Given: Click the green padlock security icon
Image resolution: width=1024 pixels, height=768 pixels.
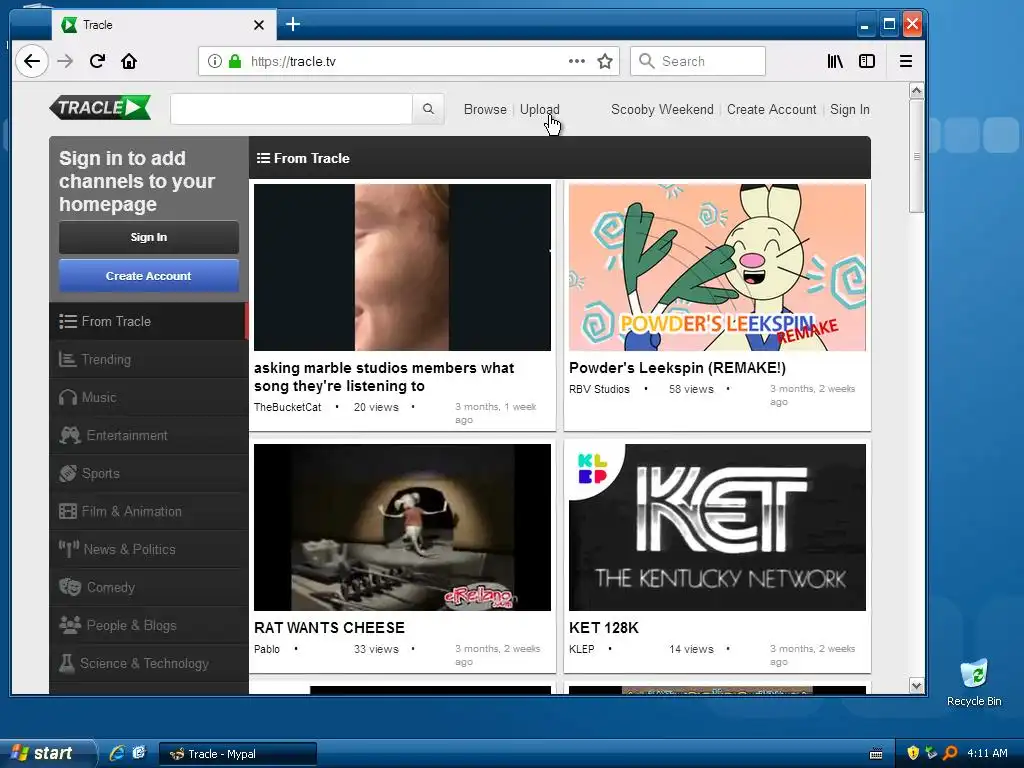Looking at the screenshot, I should coord(234,61).
